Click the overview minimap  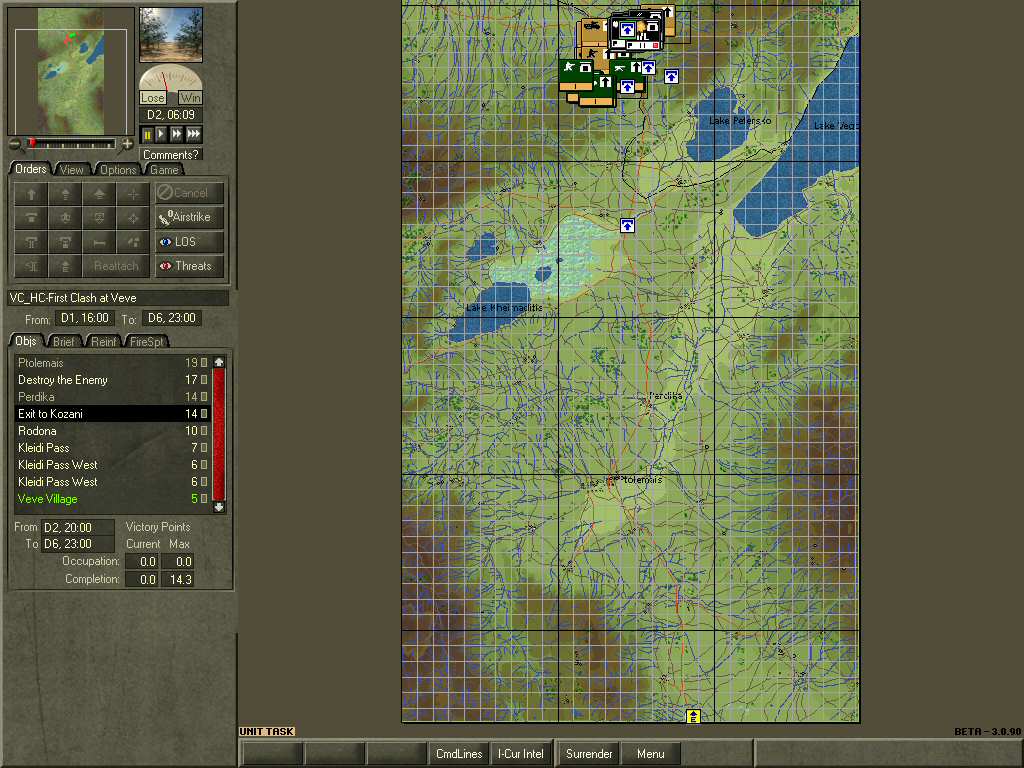71,71
